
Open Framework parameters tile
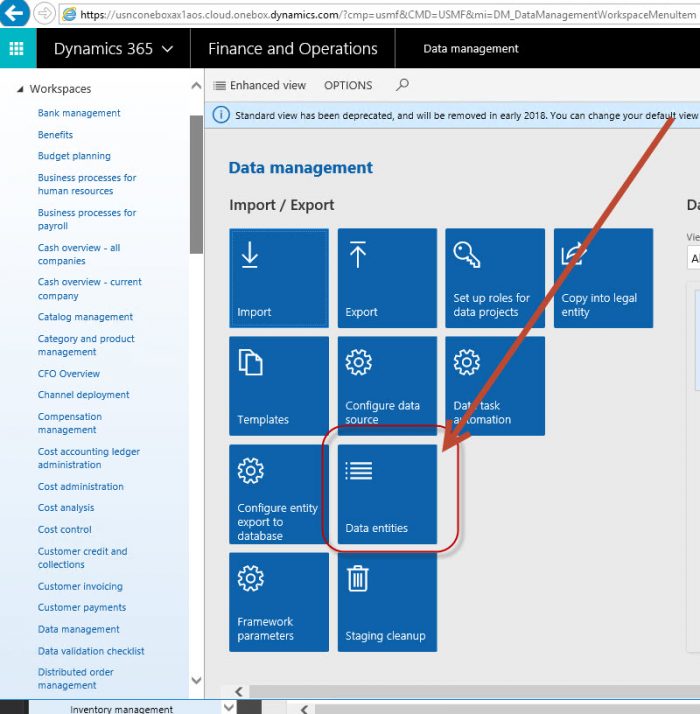[279, 602]
